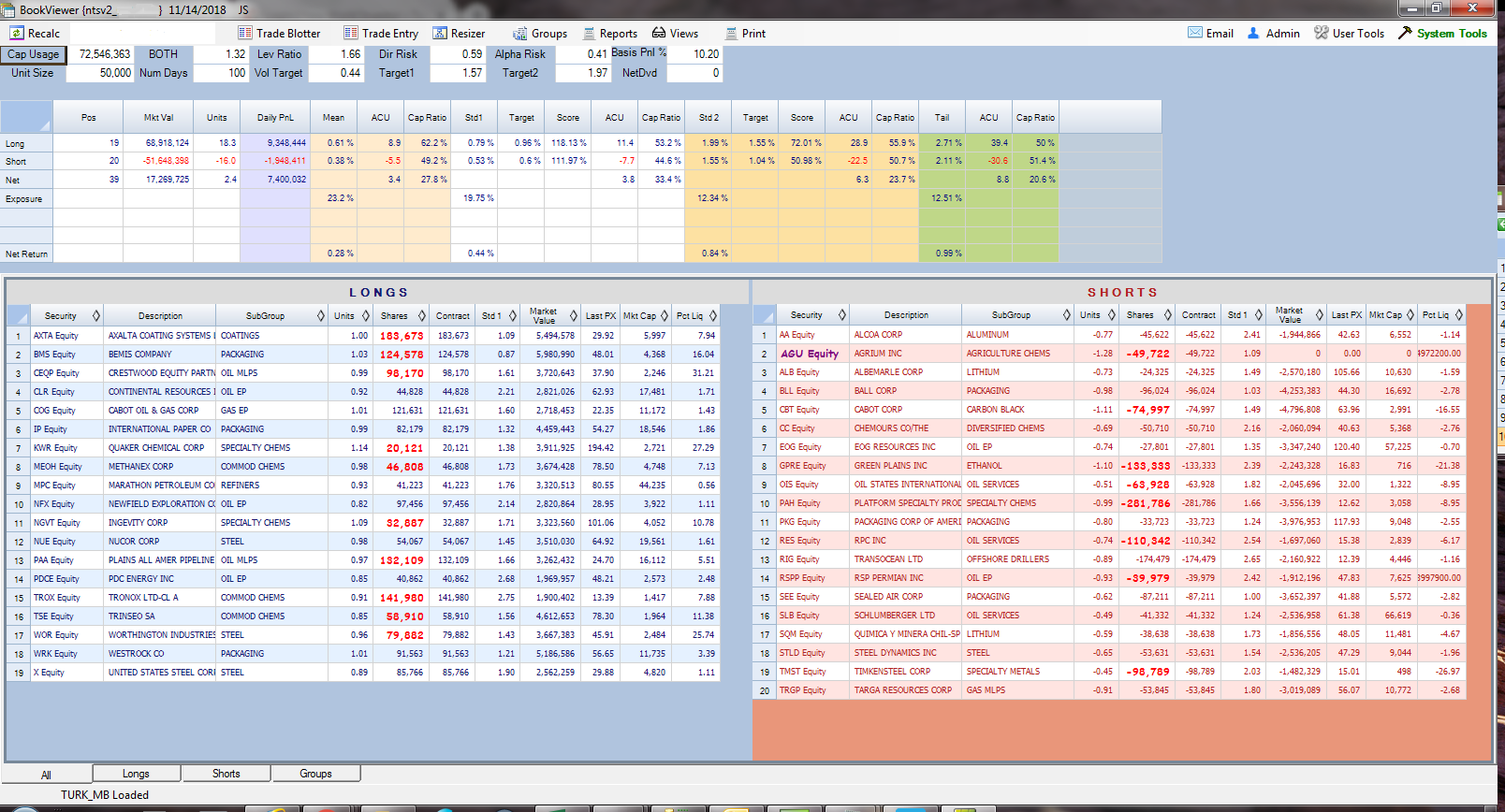The height and width of the screenshot is (812, 1505).
Task: Click Shorts shares value -281,786
Action: (1146, 503)
